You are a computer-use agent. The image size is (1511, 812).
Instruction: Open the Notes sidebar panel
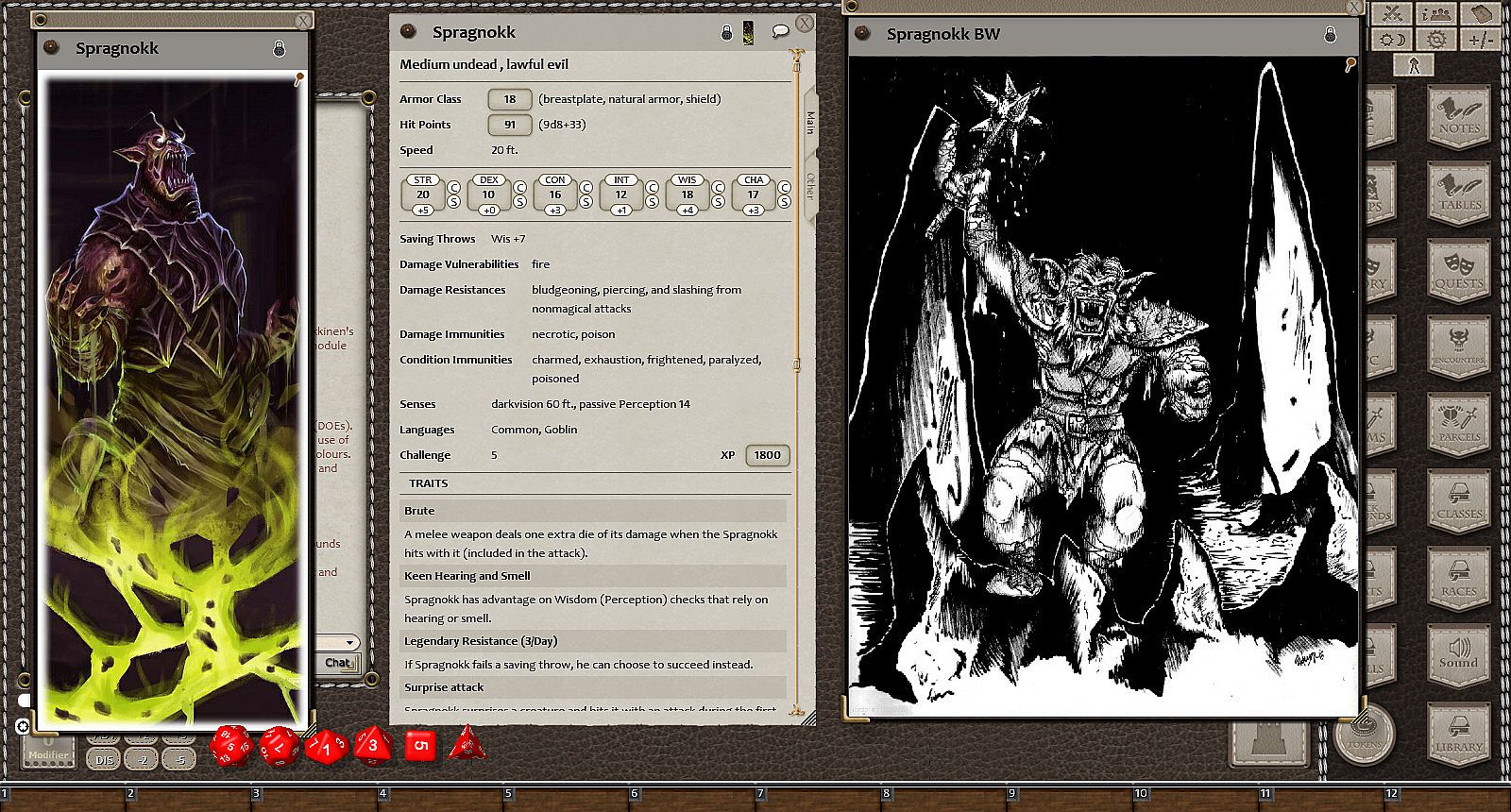(x=1458, y=117)
